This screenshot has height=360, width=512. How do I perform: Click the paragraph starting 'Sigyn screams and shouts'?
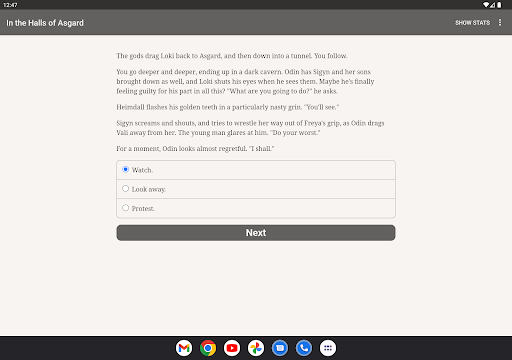click(250, 128)
